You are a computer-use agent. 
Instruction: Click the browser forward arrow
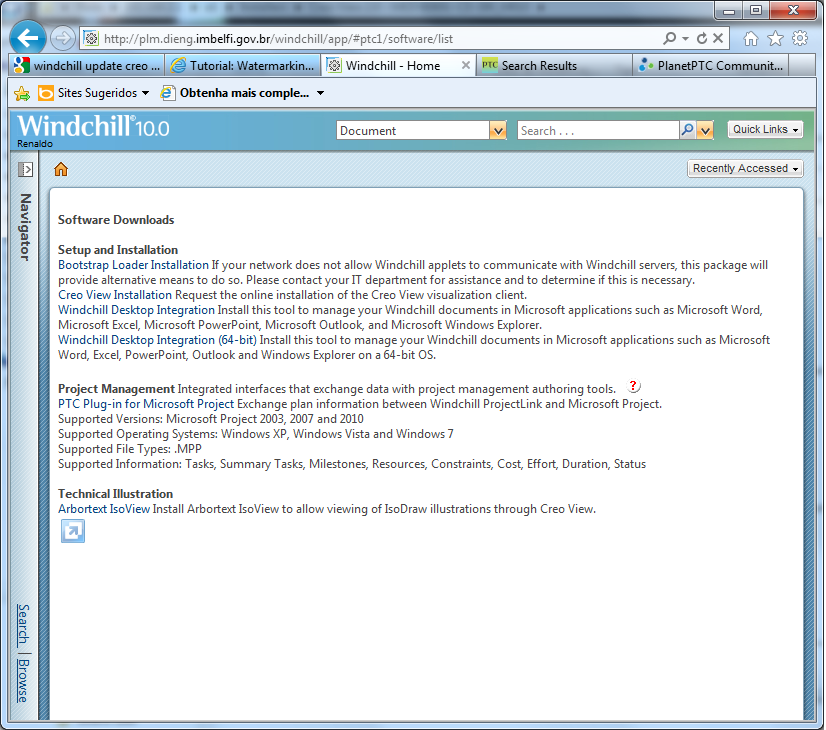pyautogui.click(x=62, y=38)
